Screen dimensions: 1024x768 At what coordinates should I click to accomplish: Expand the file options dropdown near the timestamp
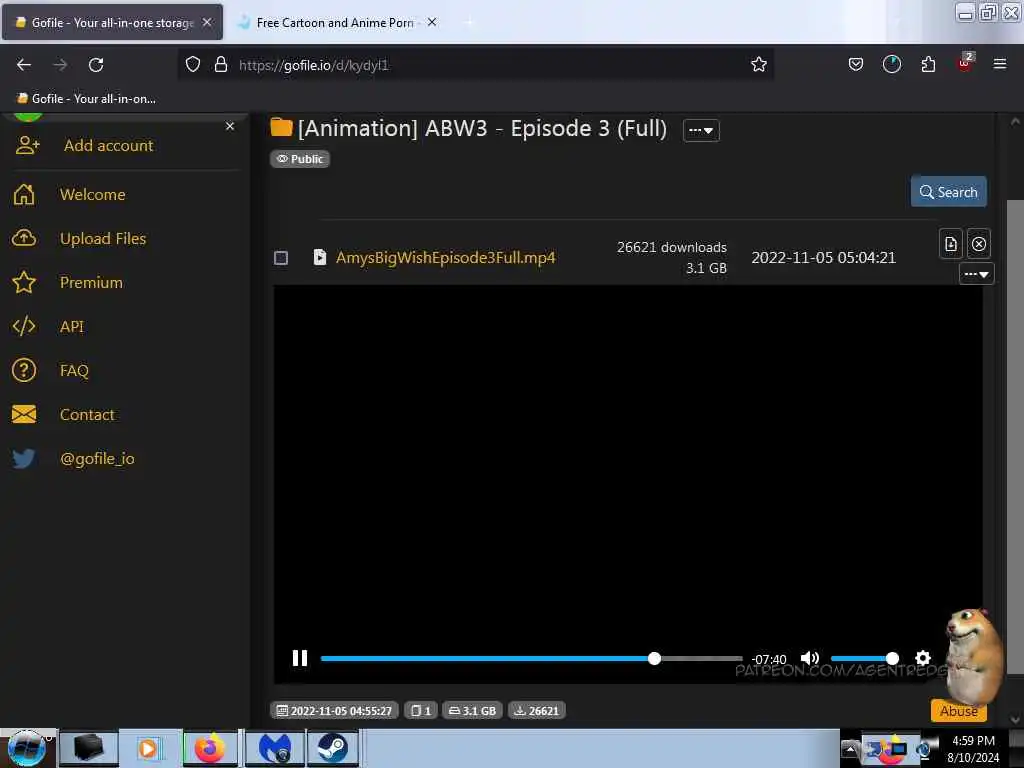tap(976, 274)
